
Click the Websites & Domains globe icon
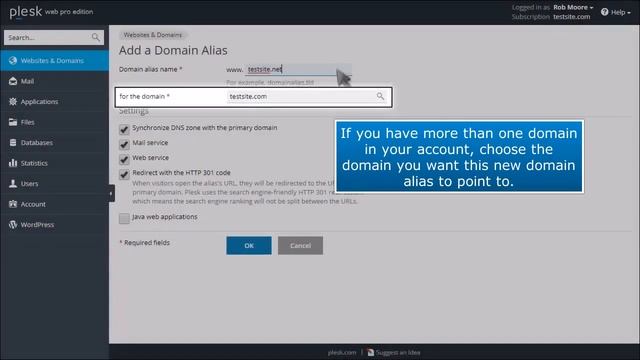click(x=13, y=60)
